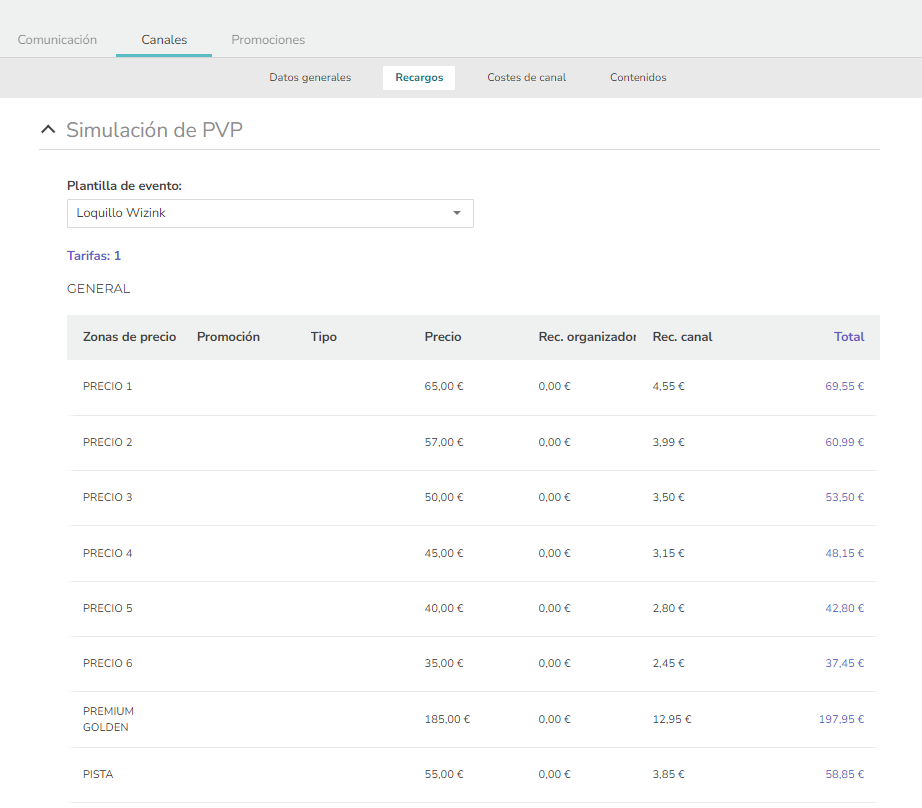This screenshot has width=922, height=808.
Task: Click the 58,85 € total
Action: pos(844,774)
